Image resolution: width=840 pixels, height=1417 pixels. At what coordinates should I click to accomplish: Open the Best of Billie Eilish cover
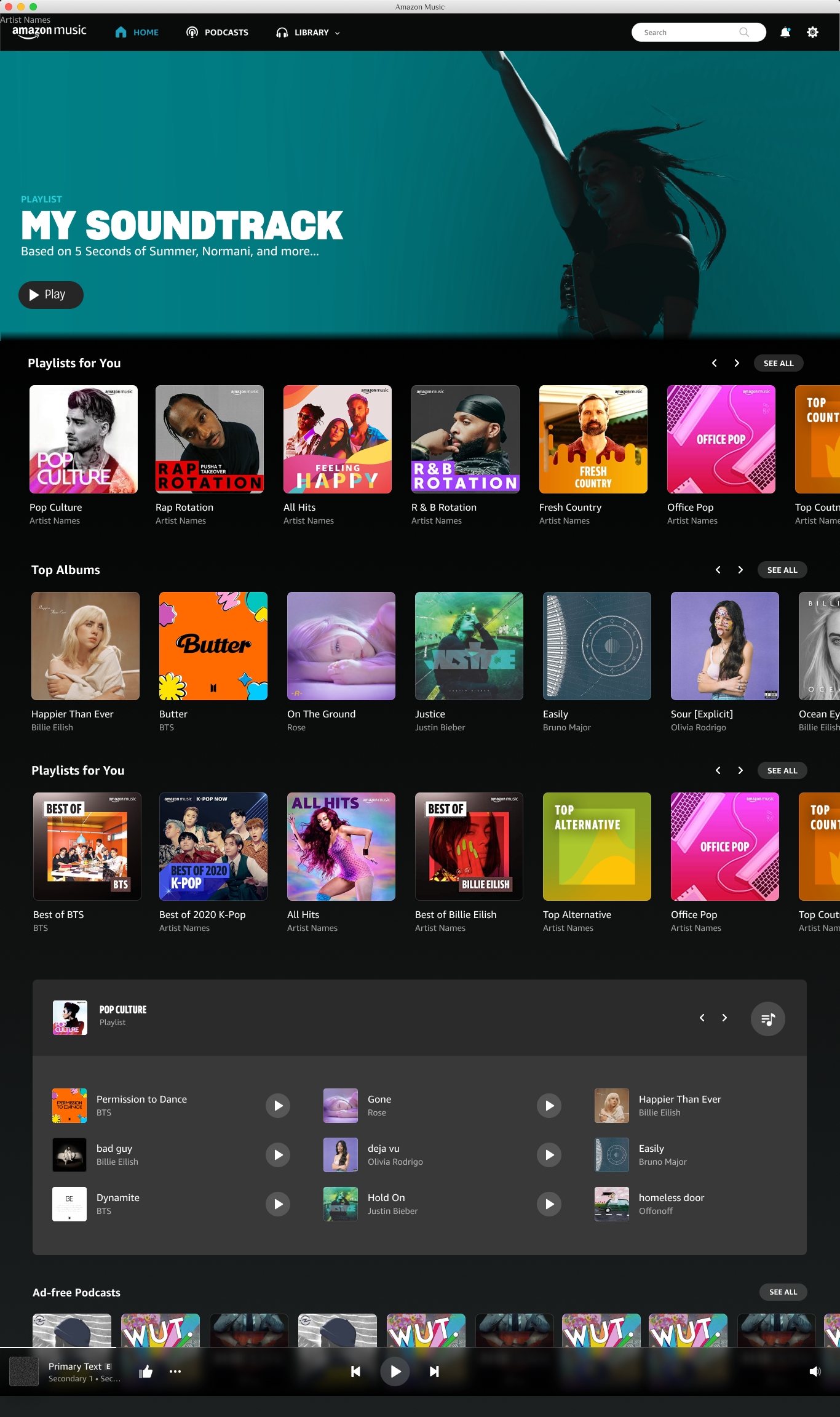[x=469, y=847]
